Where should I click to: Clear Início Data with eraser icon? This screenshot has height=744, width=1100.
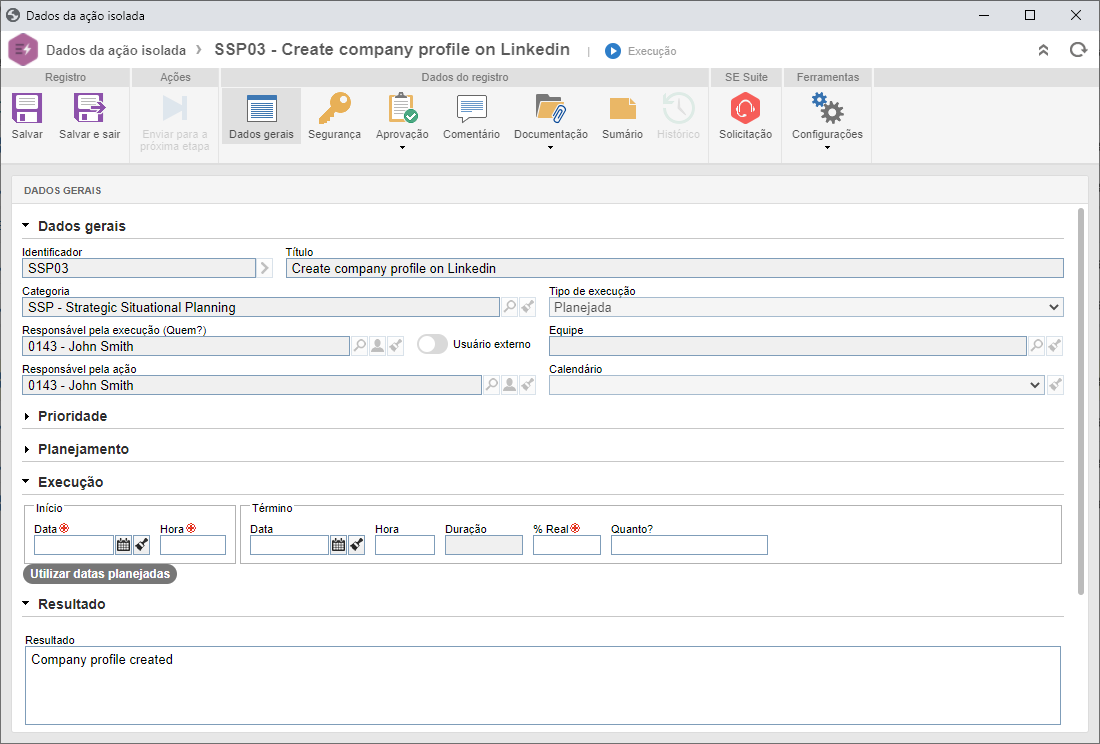pyautogui.click(x=142, y=545)
